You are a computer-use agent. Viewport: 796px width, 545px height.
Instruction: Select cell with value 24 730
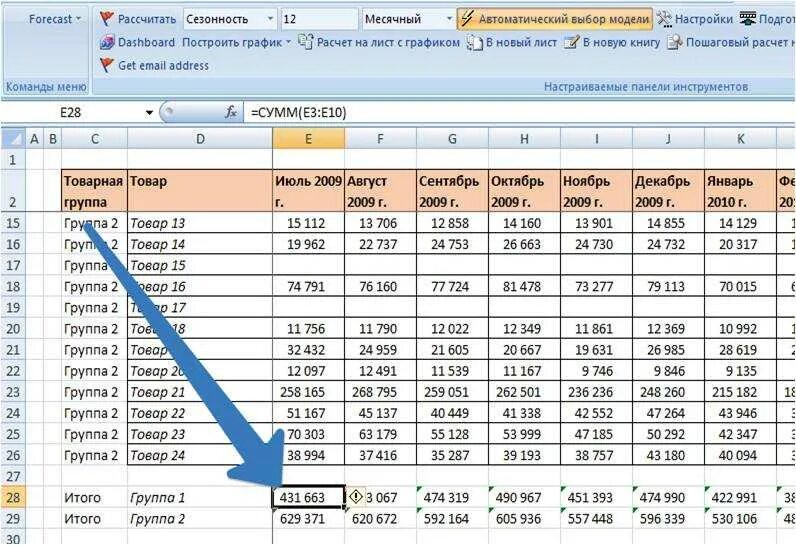(596, 245)
